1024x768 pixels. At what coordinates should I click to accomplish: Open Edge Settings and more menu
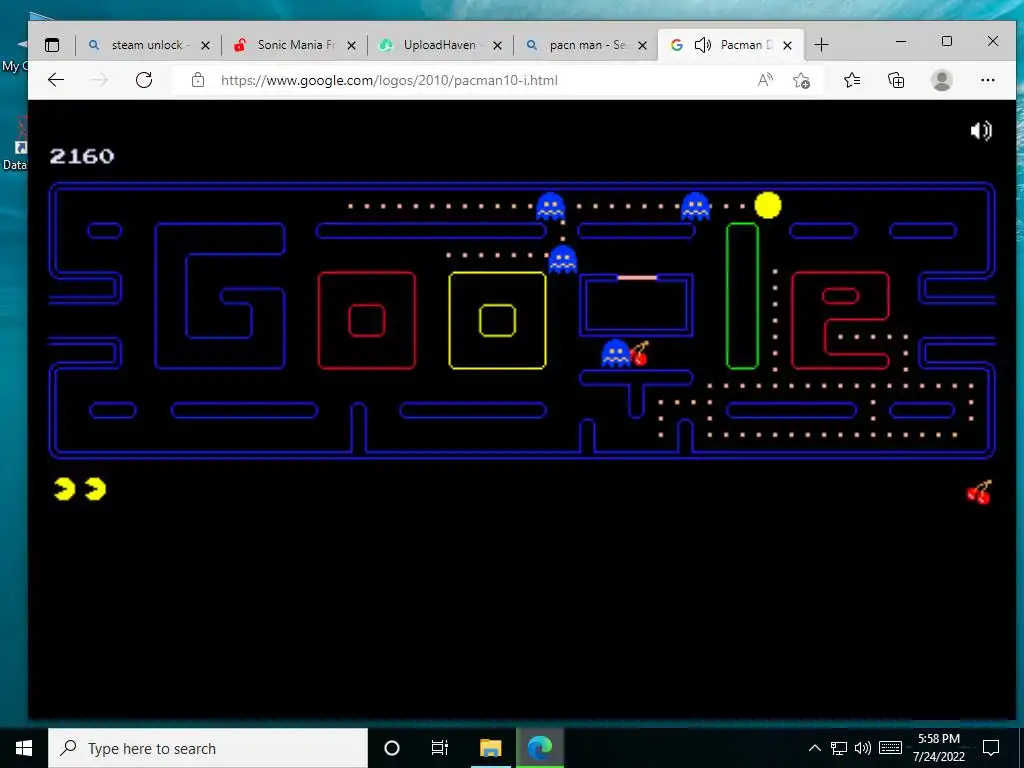pyautogui.click(x=987, y=80)
